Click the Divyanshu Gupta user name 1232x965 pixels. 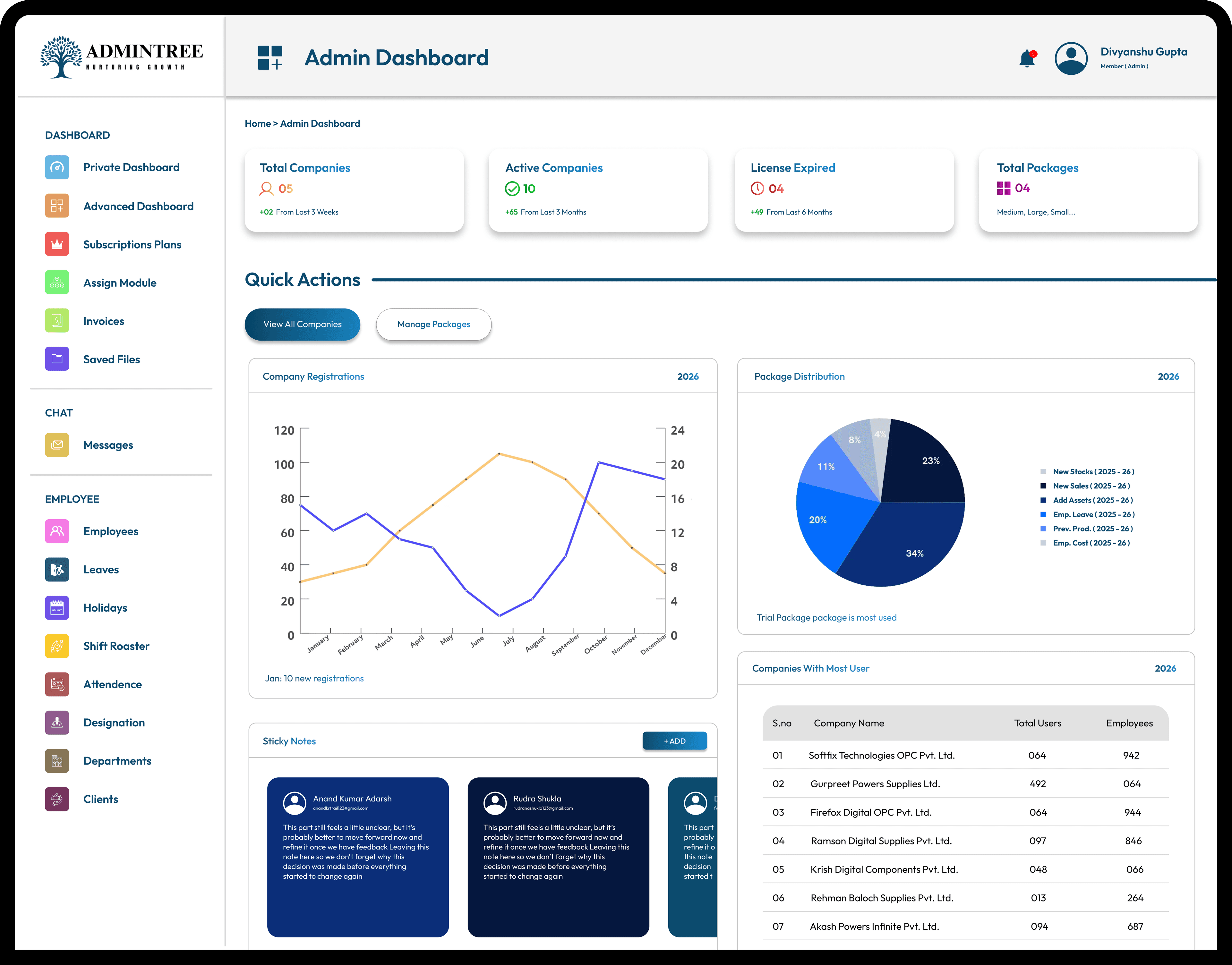coord(1144,52)
